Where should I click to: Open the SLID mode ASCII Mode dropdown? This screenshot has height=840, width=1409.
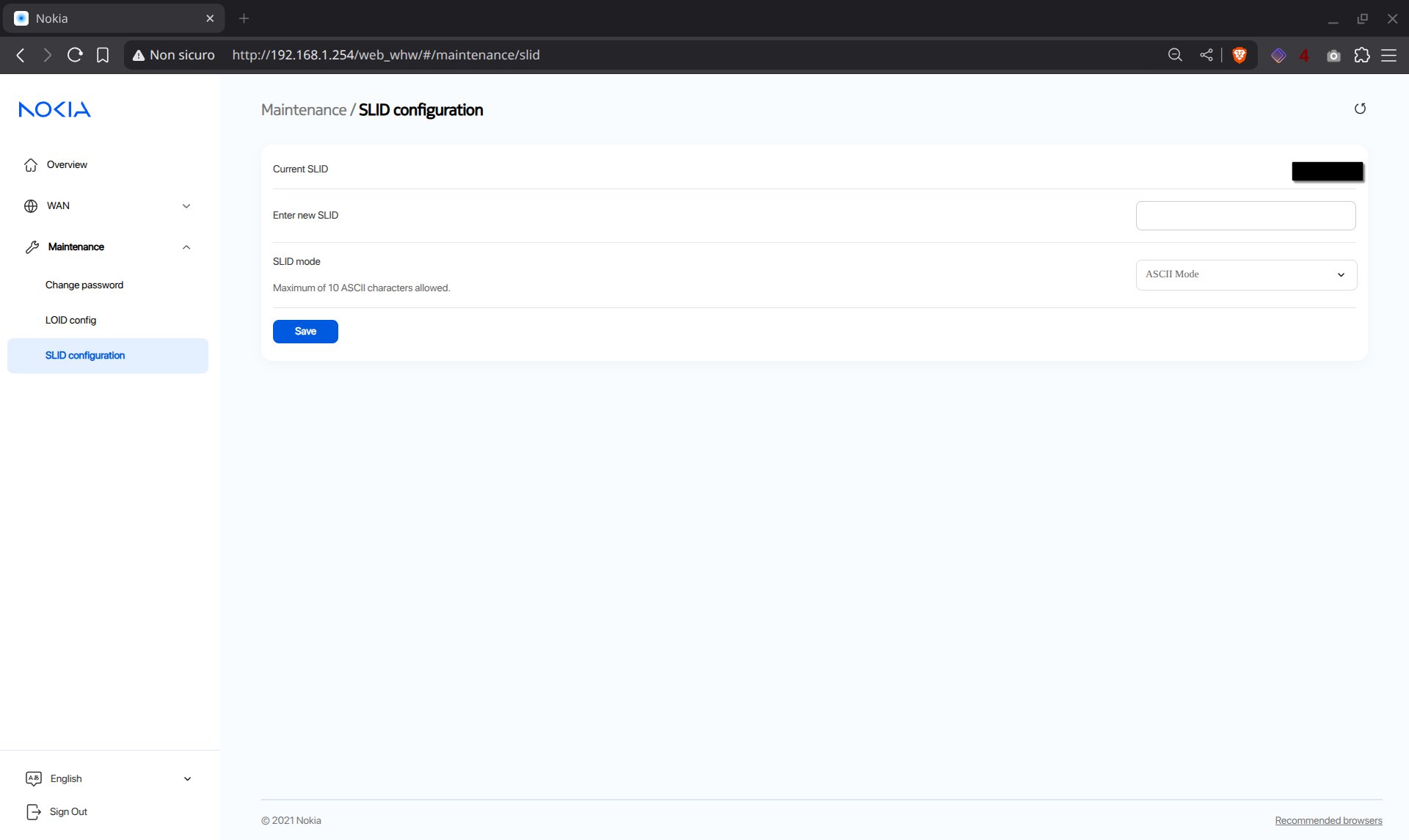[x=1245, y=274]
